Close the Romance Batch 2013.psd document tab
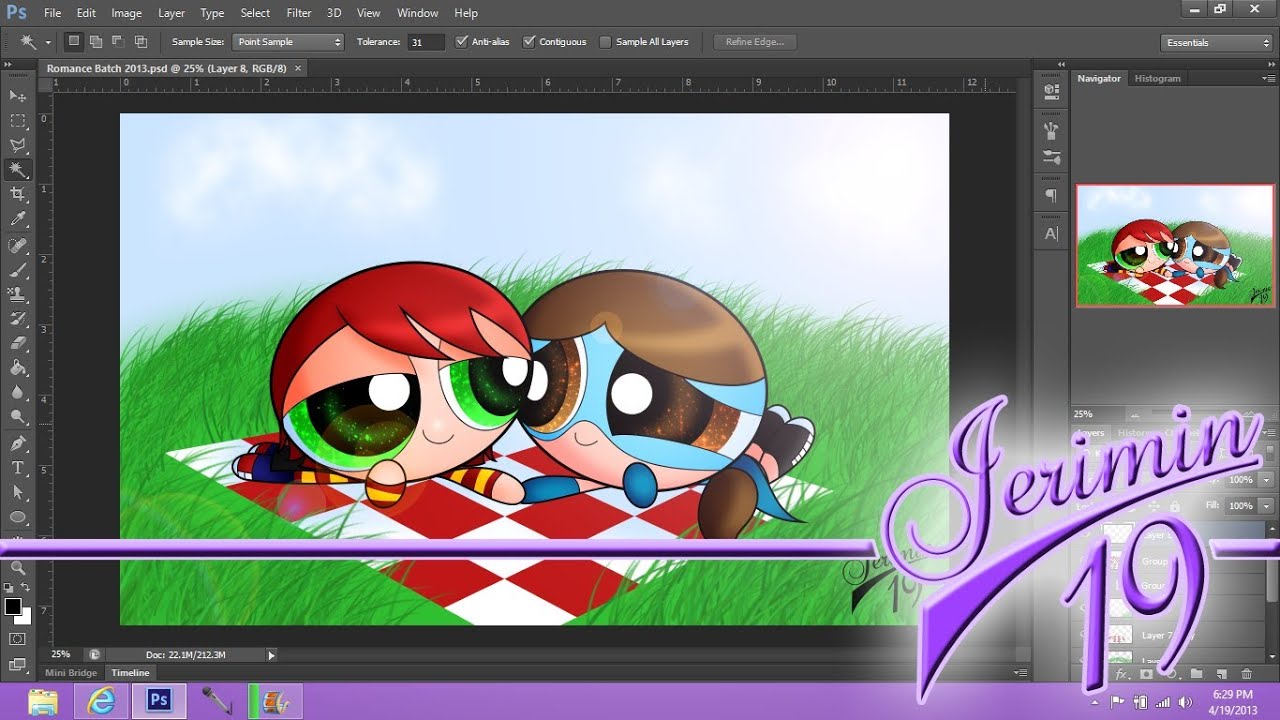 [298, 68]
